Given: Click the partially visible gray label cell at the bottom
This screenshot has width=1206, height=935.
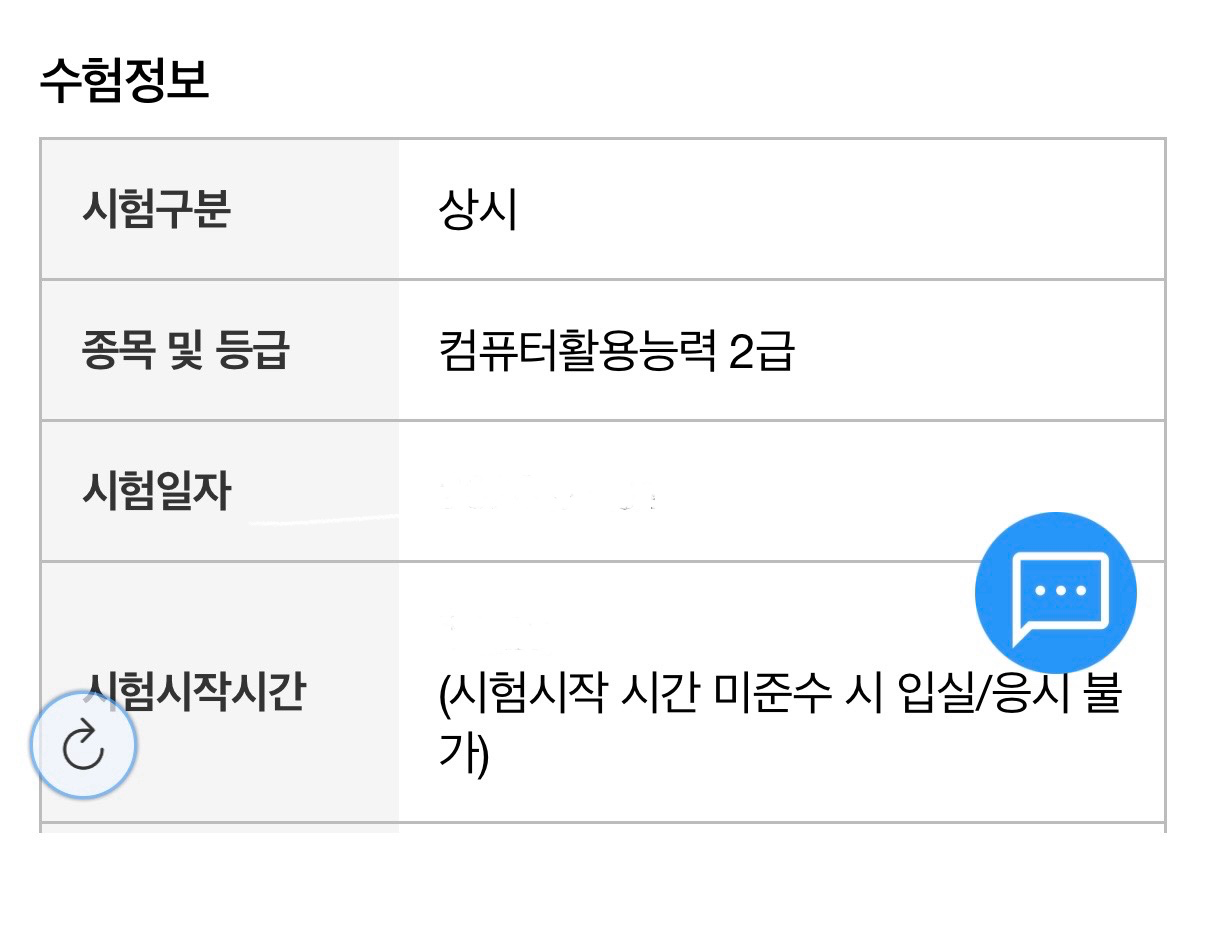Looking at the screenshot, I should tap(219, 828).
